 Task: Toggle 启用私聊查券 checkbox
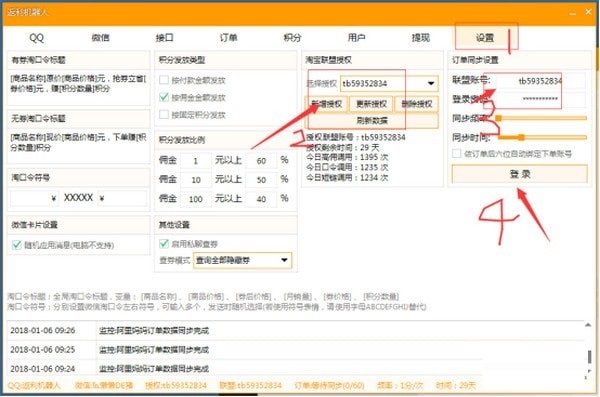164,243
